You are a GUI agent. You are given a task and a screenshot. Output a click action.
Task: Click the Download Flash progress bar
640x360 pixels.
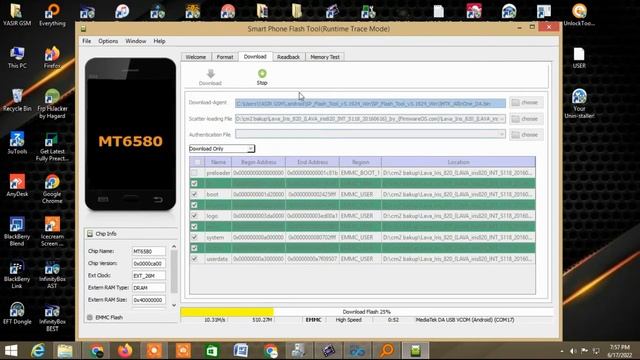pyautogui.click(x=366, y=312)
